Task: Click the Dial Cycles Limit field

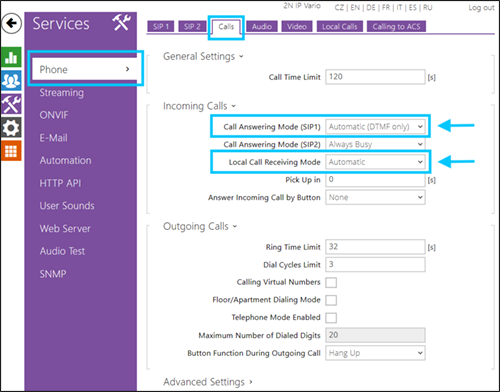Action: pos(375,265)
